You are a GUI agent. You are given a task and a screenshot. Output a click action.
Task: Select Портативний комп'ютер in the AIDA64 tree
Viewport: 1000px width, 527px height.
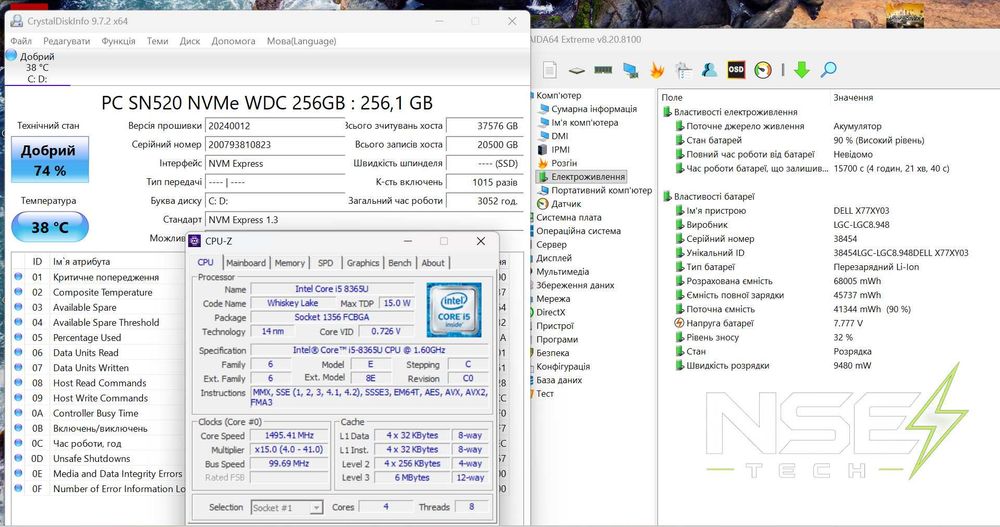click(x=601, y=190)
